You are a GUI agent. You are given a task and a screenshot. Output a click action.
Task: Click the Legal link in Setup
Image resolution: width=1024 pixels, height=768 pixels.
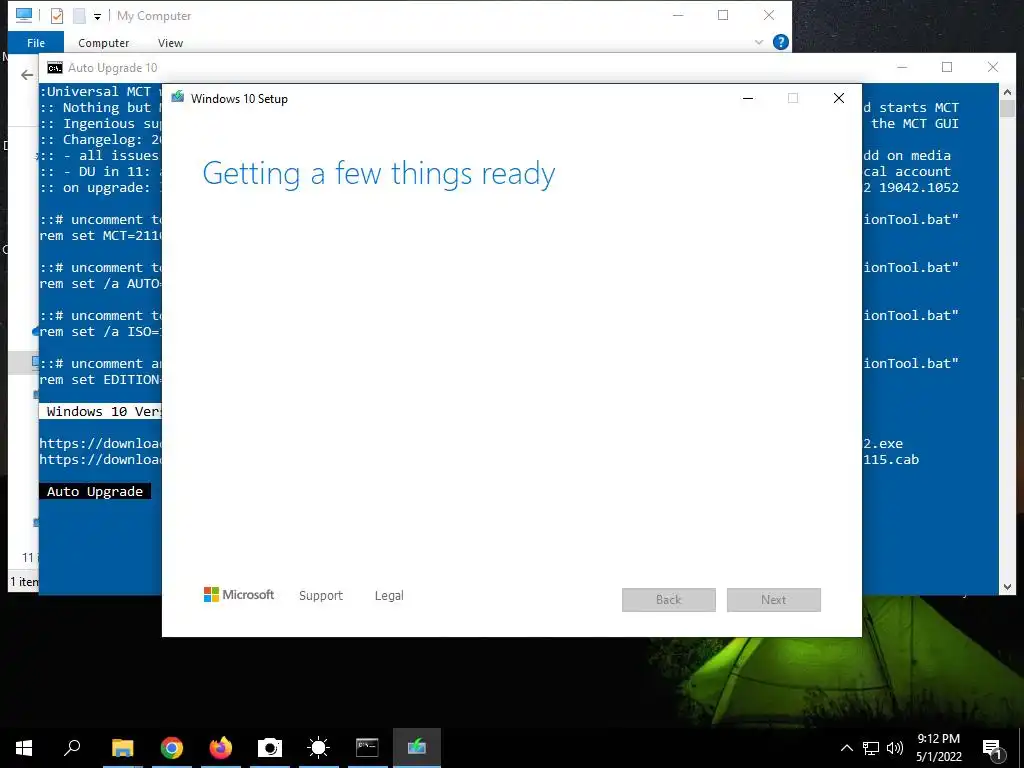coord(389,596)
